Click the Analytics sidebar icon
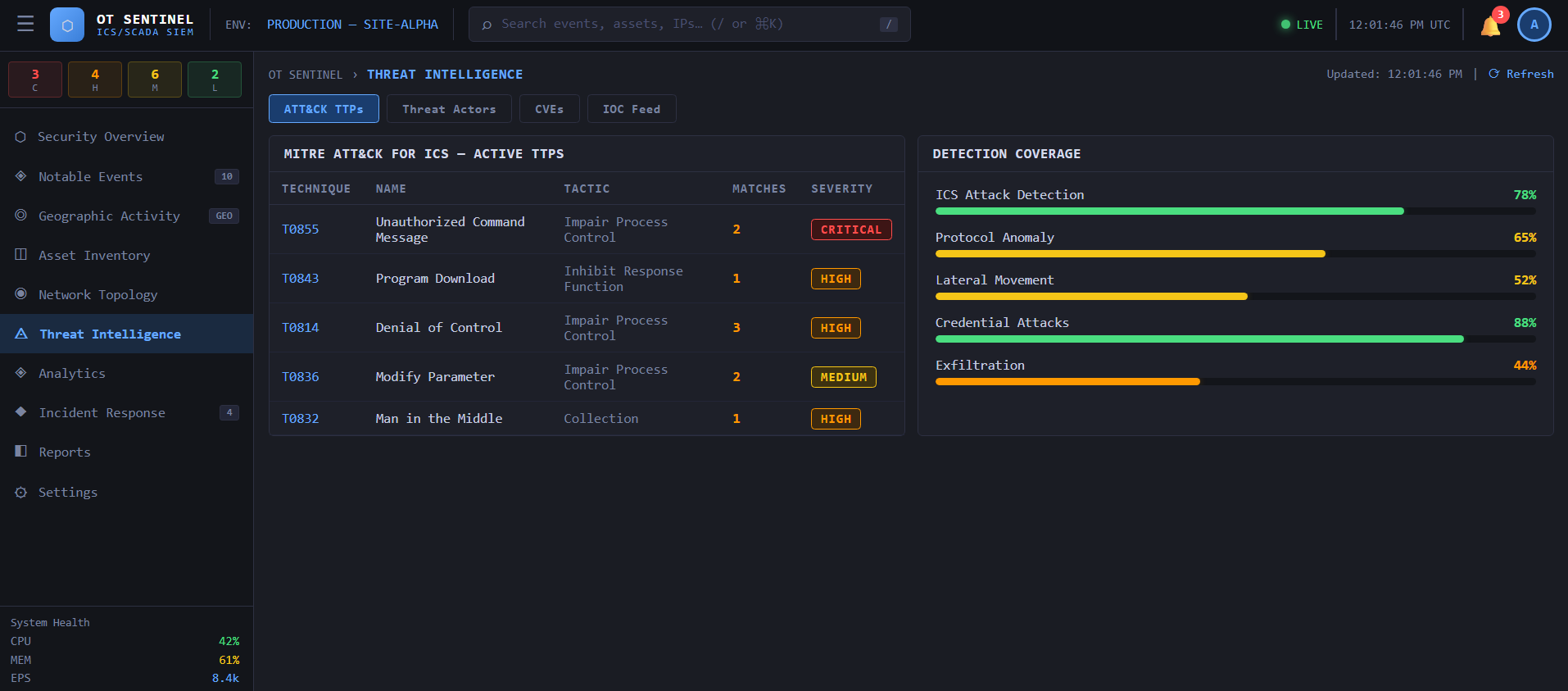This screenshot has width=1568, height=691. coord(21,373)
